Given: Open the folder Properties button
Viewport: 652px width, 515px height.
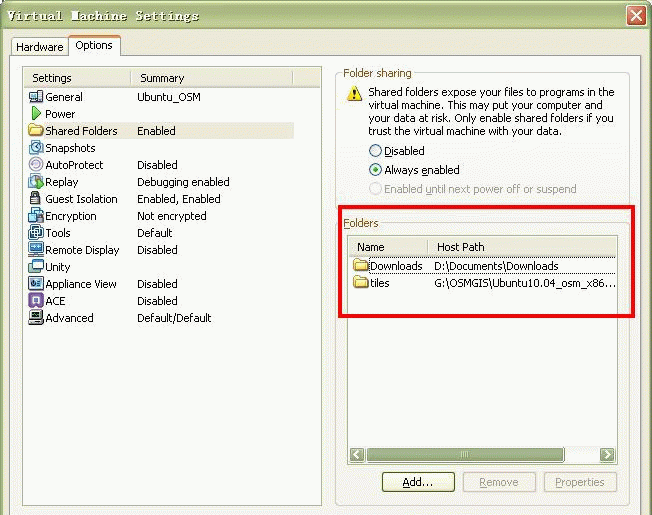Looking at the screenshot, I should click(580, 482).
